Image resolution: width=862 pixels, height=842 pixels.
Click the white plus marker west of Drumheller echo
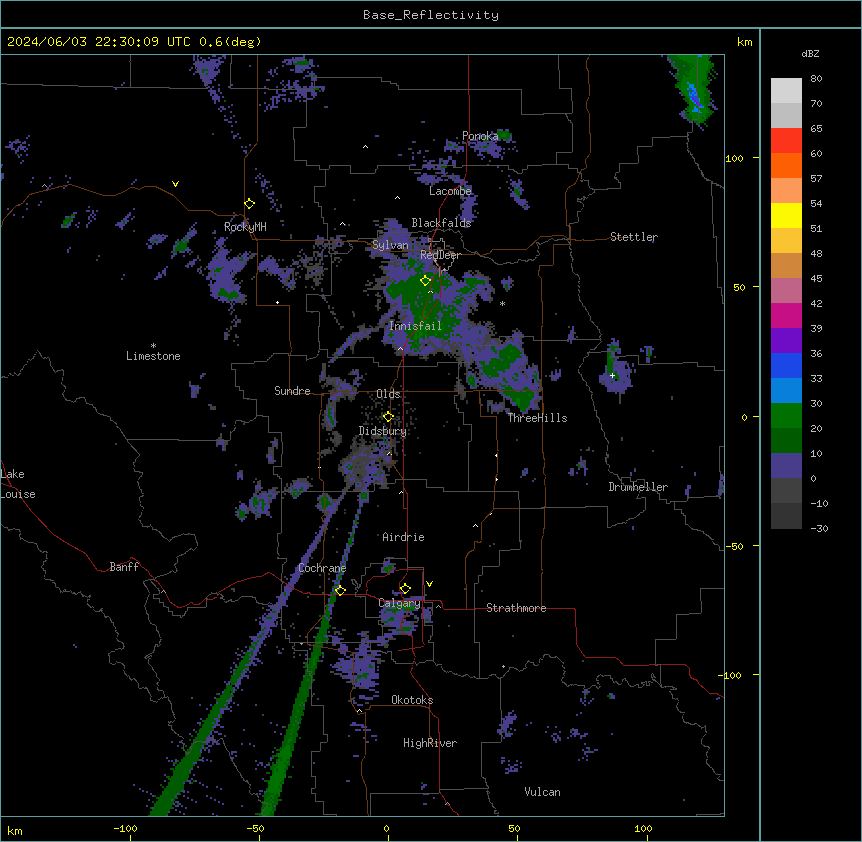coord(612,375)
